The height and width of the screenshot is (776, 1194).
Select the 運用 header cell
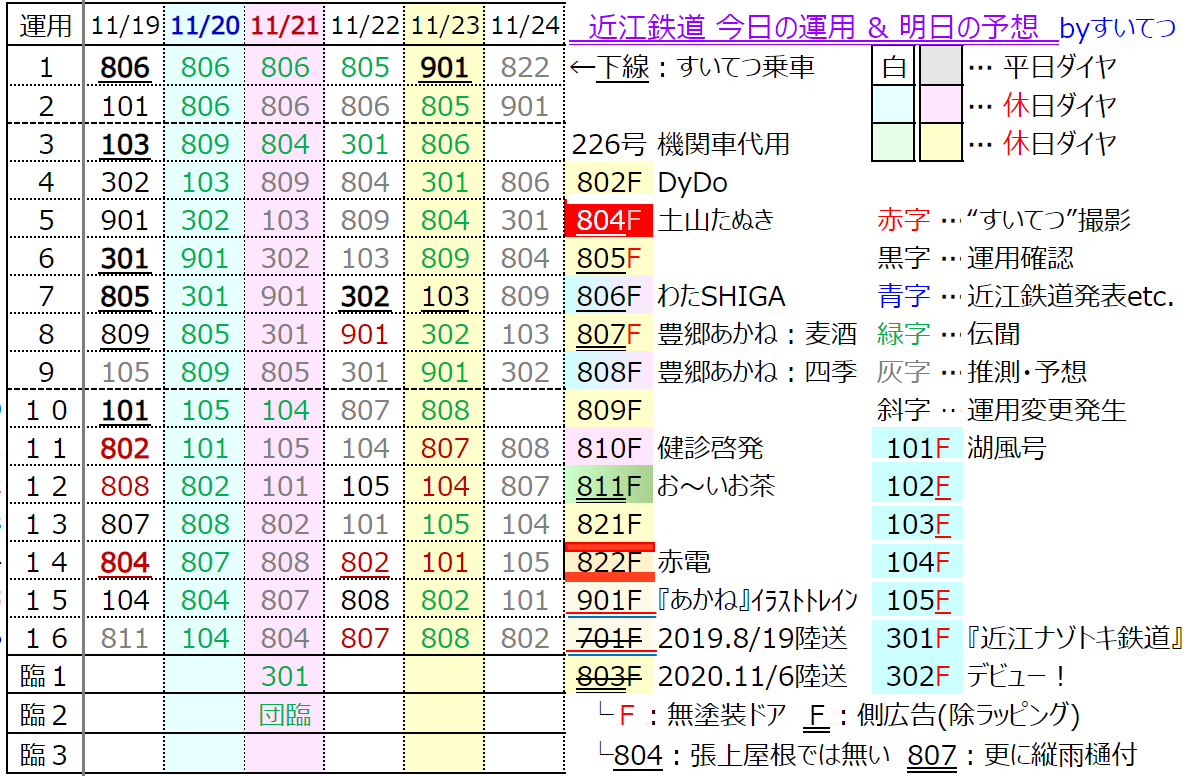[46, 27]
